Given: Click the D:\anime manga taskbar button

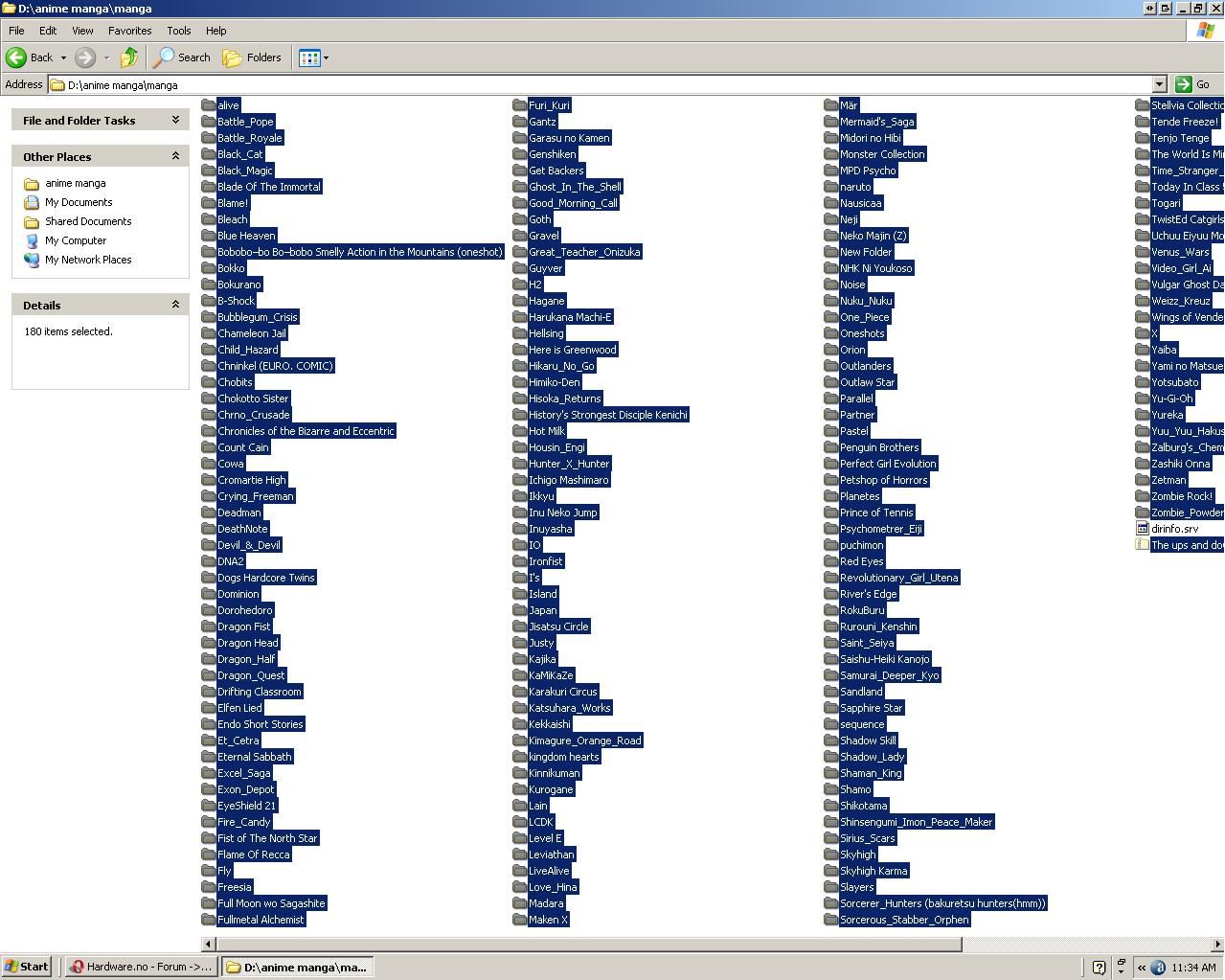Looking at the screenshot, I should tap(297, 967).
